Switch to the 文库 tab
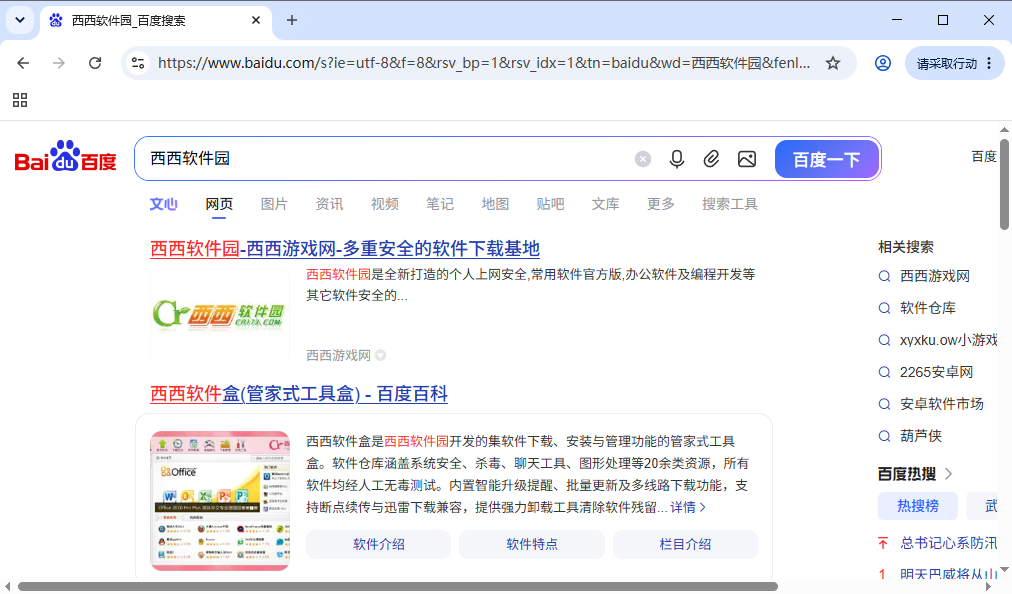This screenshot has width=1012, height=594. coord(605,204)
